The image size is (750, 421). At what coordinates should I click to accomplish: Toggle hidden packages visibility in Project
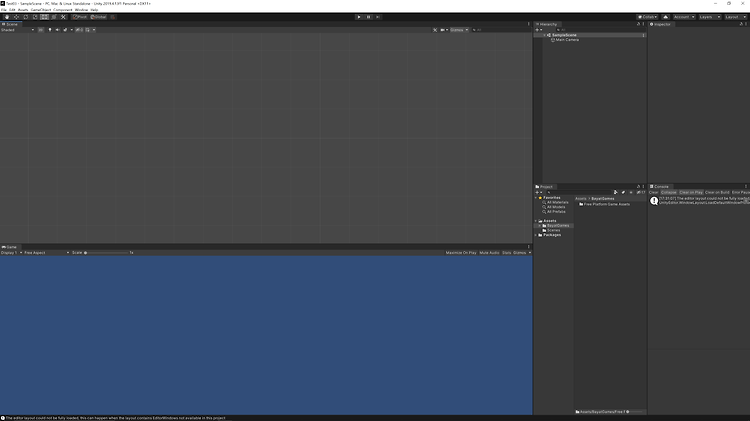[x=641, y=192]
